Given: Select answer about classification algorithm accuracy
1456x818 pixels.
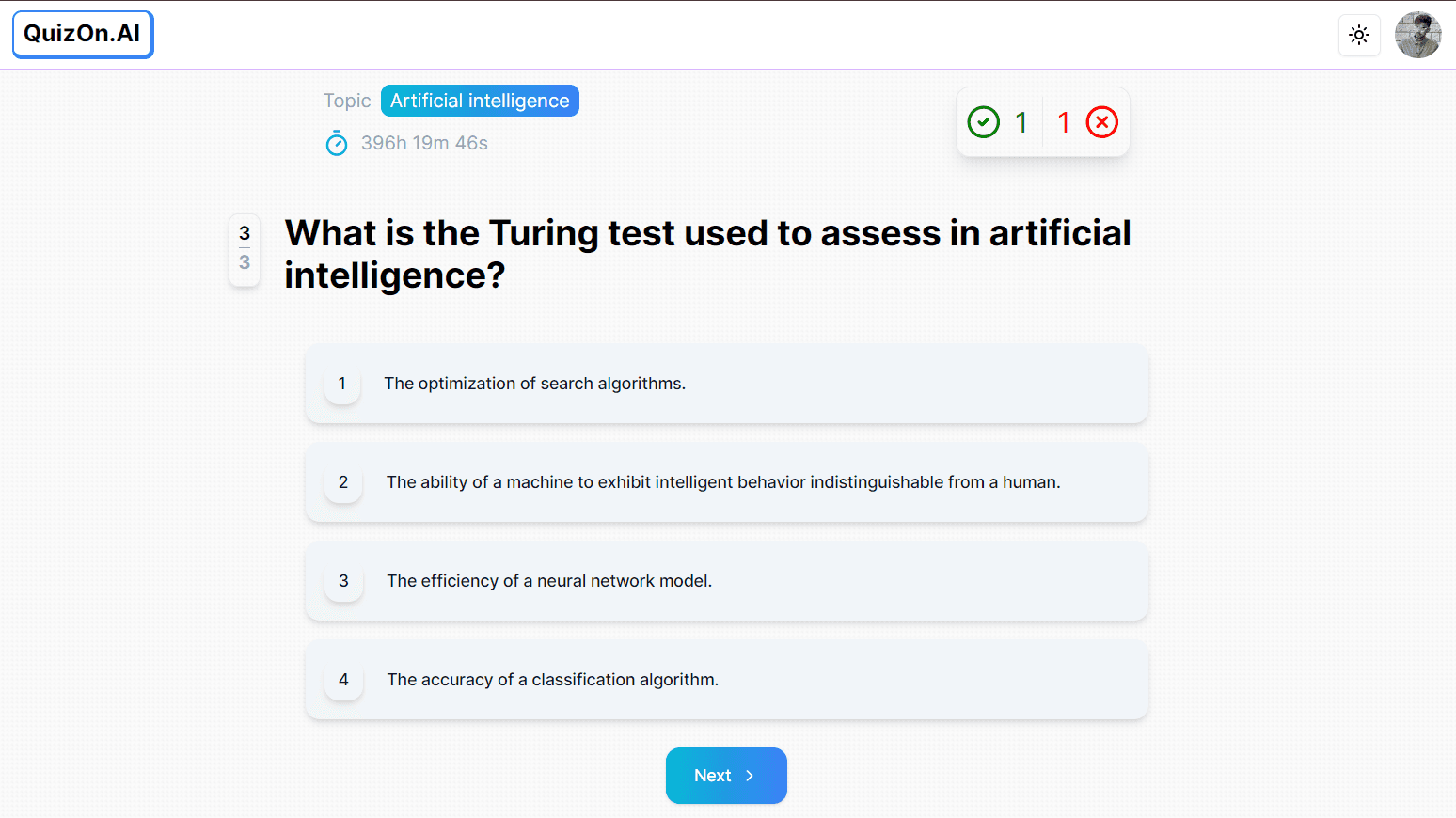Looking at the screenshot, I should (727, 680).
